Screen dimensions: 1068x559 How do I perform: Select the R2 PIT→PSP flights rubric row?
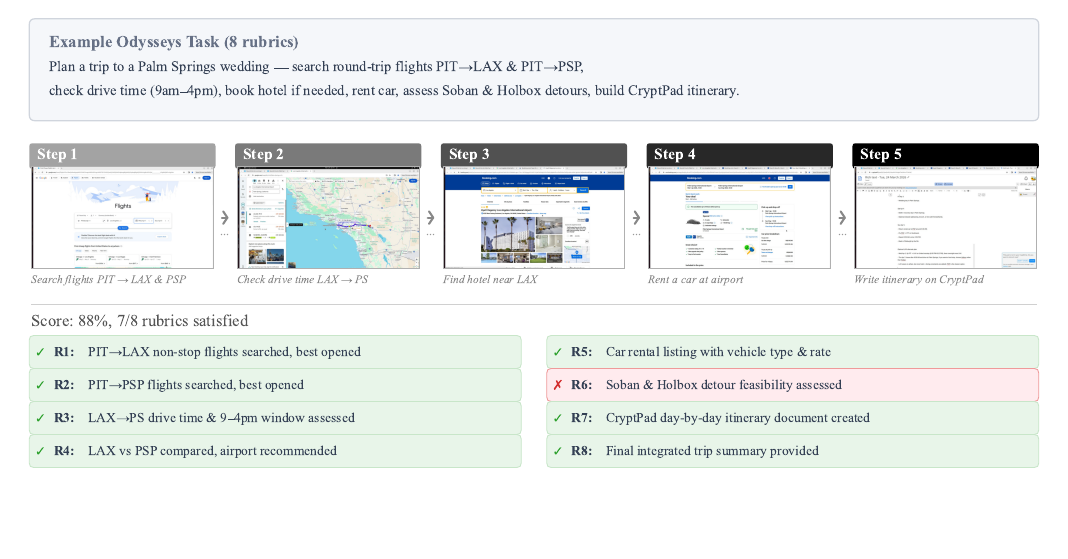pyautogui.click(x=275, y=385)
